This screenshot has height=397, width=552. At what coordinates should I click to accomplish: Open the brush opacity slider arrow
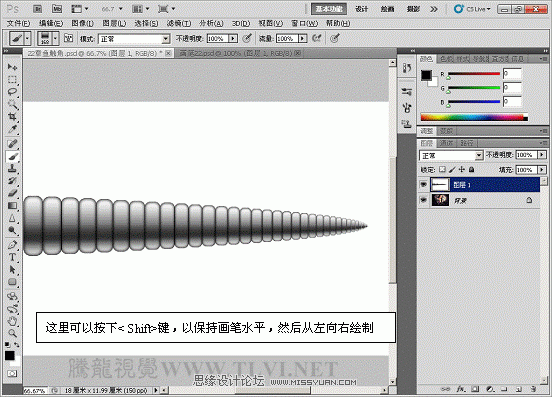[233, 38]
